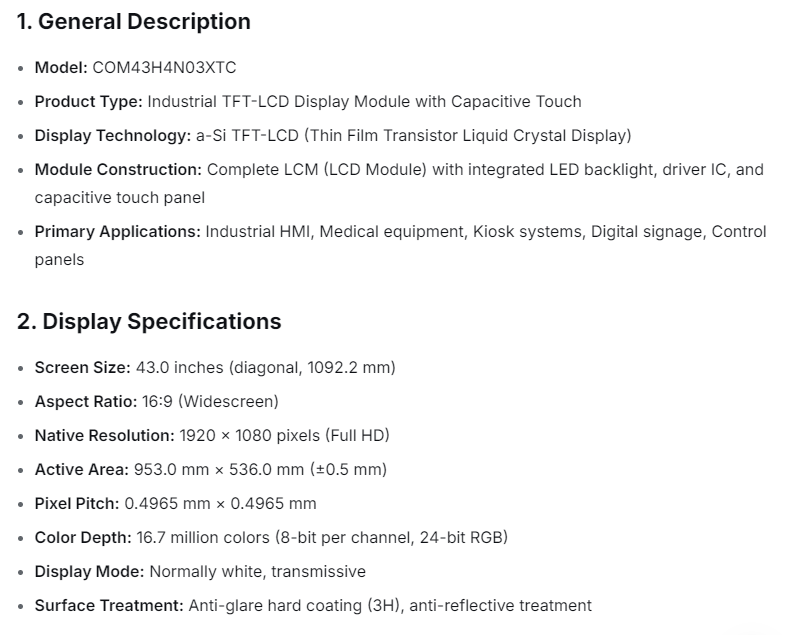Viewport: 801px width, 635px height.
Task: Click the "Color Depth:" label
Action: tap(83, 537)
